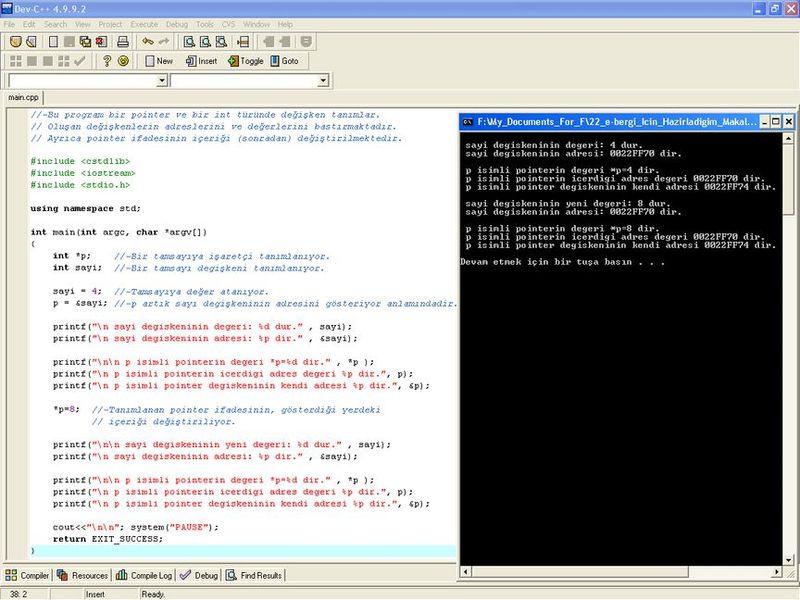The height and width of the screenshot is (600, 800).
Task: Click the Go to line icon
Action: point(243,42)
